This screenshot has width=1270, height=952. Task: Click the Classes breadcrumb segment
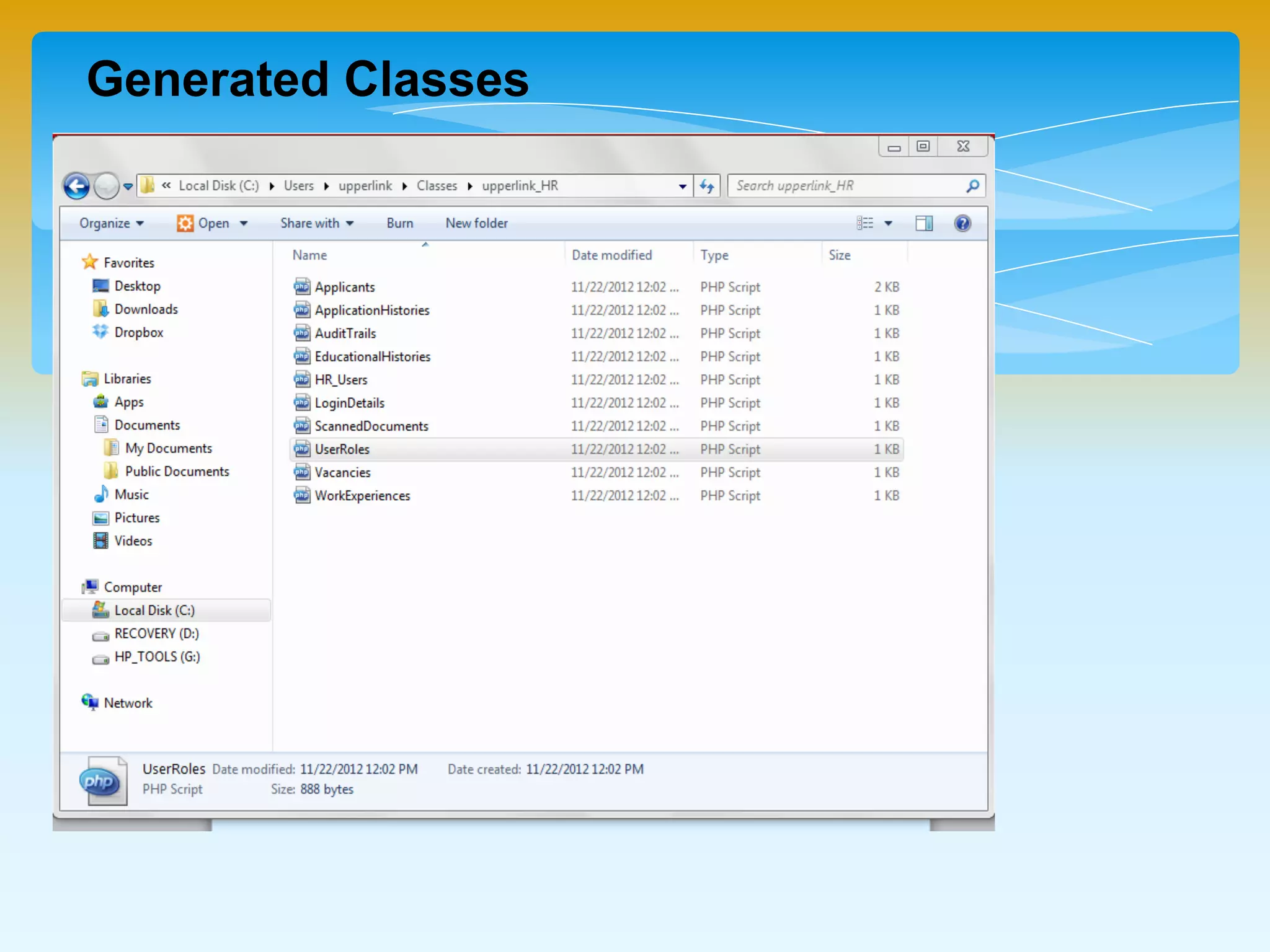click(x=437, y=185)
